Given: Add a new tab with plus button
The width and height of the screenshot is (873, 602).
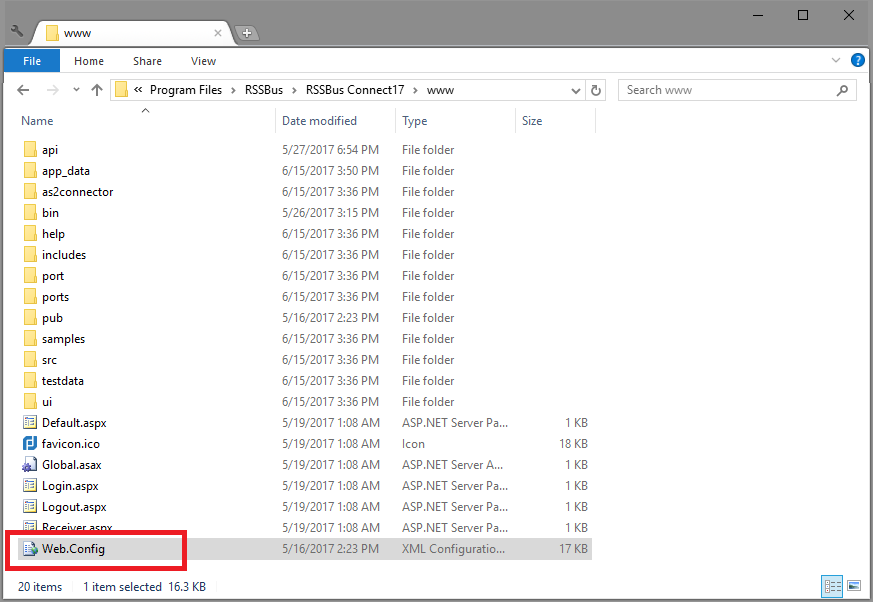Looking at the screenshot, I should (247, 33).
